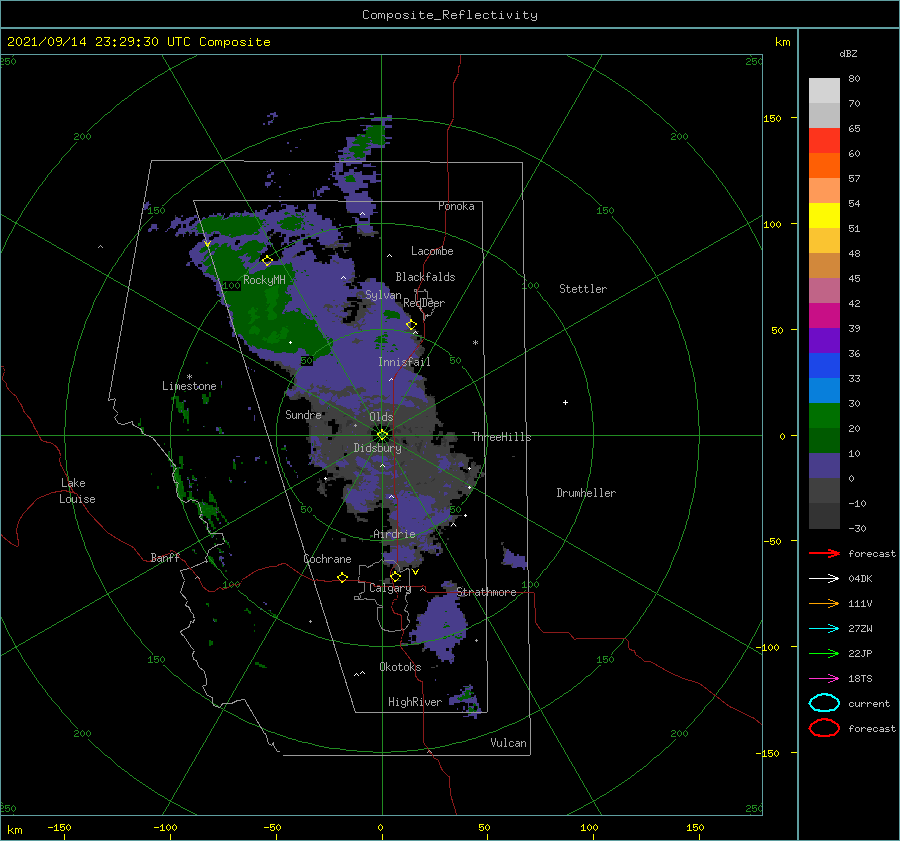Viewport: 900px width, 841px height.
Task: Click the Ponoka city label
Action: point(456,206)
